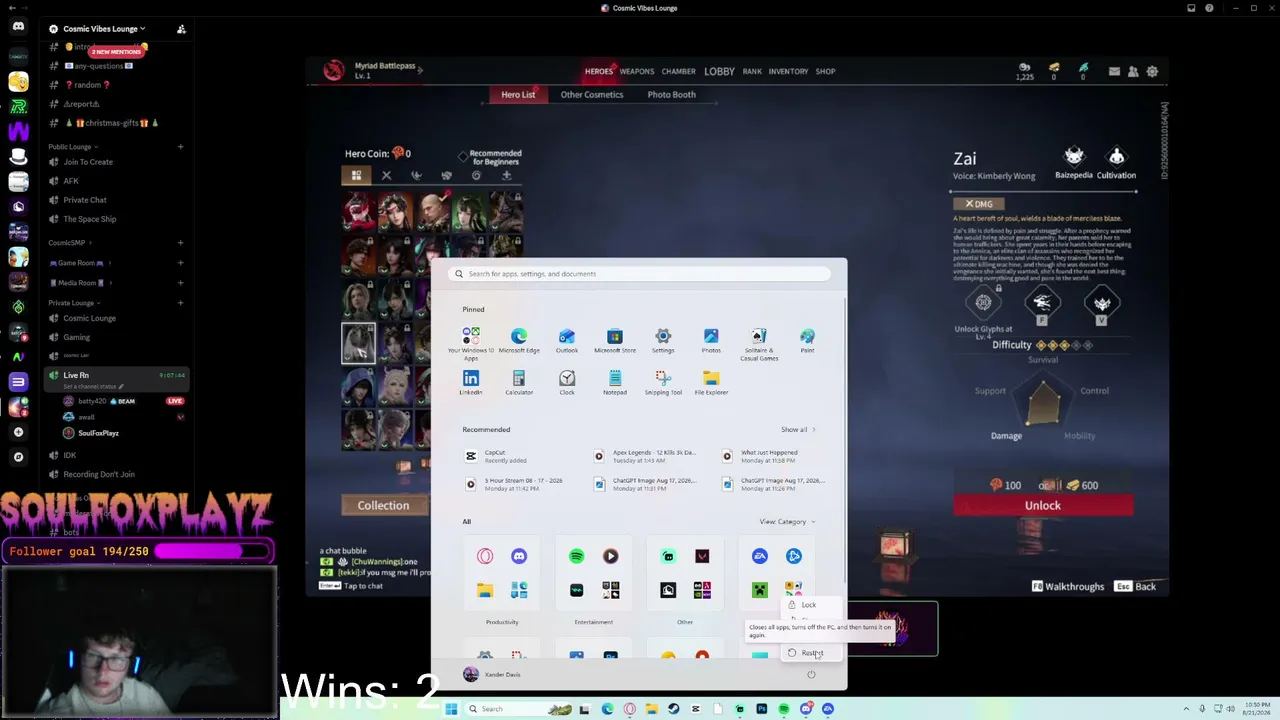Open Xander Davis user account
Viewport: 1280px width, 720px height.
pos(492,675)
